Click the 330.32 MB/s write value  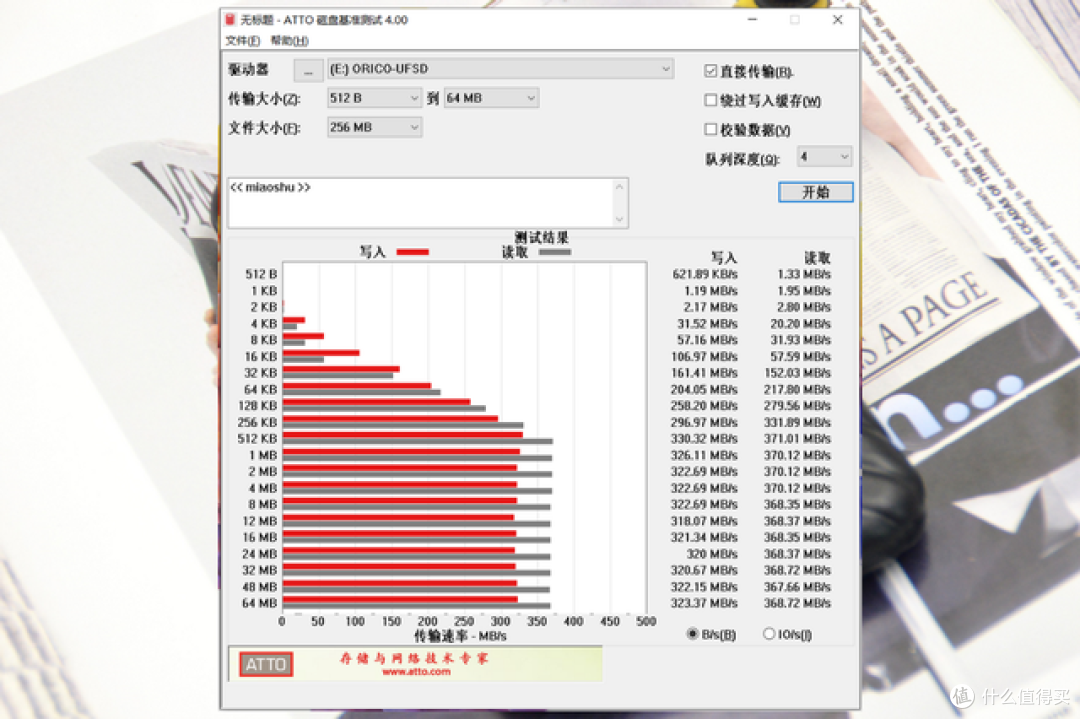pyautogui.click(x=704, y=439)
